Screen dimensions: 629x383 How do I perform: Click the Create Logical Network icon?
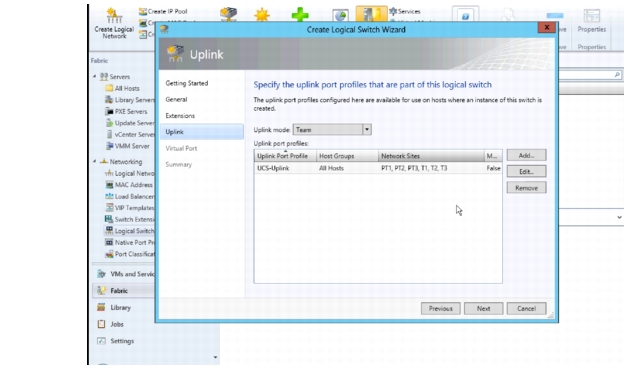click(x=114, y=15)
